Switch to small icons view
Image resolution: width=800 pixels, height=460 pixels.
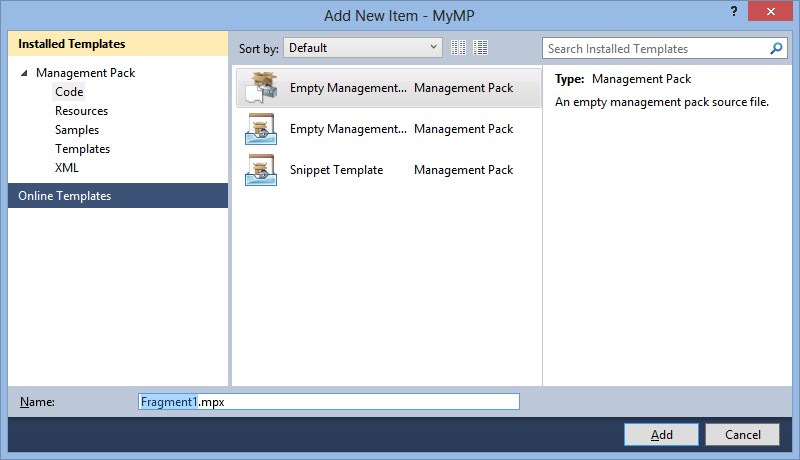[458, 47]
